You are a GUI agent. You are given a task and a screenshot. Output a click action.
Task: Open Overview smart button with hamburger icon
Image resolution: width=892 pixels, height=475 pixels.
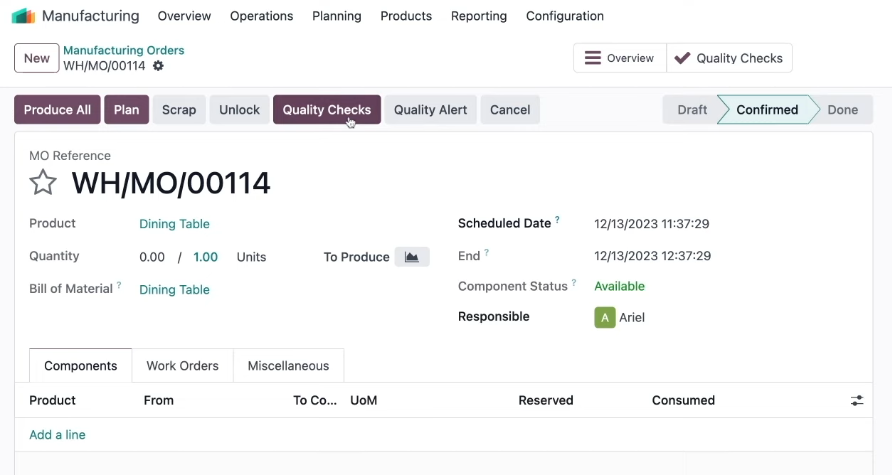click(620, 58)
